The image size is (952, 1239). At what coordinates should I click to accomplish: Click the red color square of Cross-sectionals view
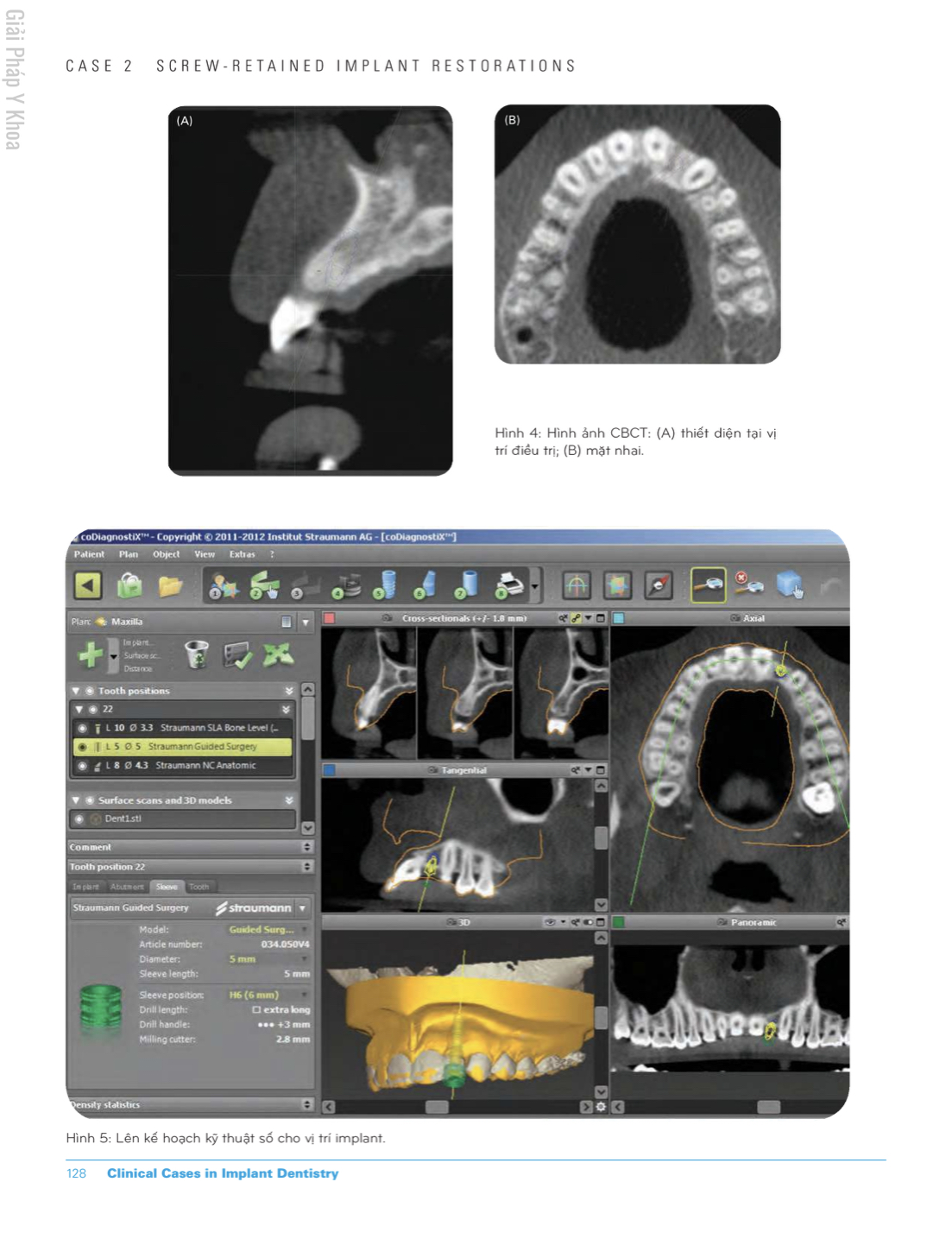(x=329, y=618)
